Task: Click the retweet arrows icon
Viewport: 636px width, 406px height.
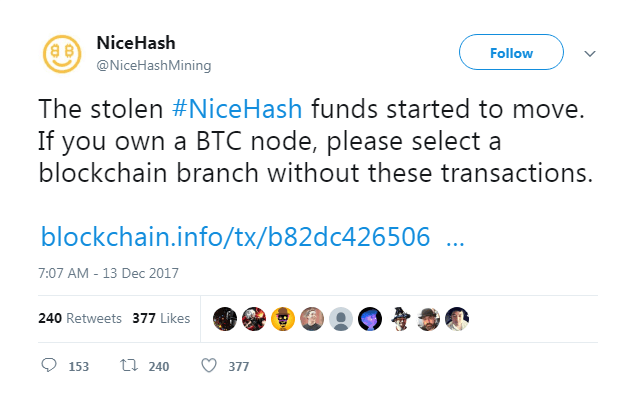Action: [129, 365]
